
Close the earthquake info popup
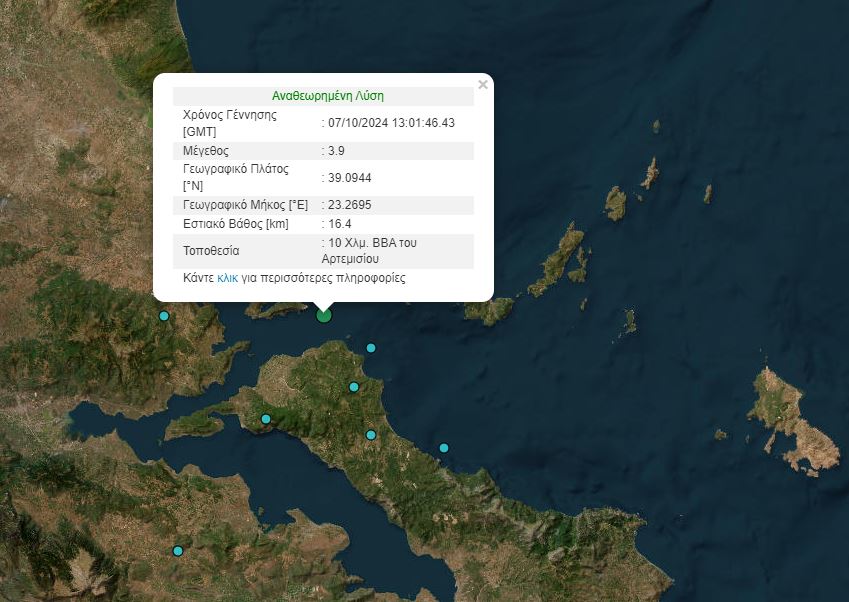483,85
